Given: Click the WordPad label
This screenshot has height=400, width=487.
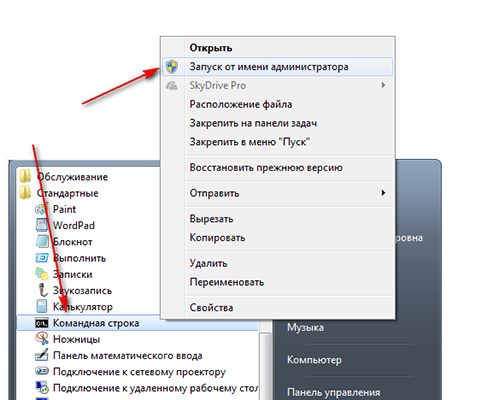Looking at the screenshot, I should click(x=74, y=226).
